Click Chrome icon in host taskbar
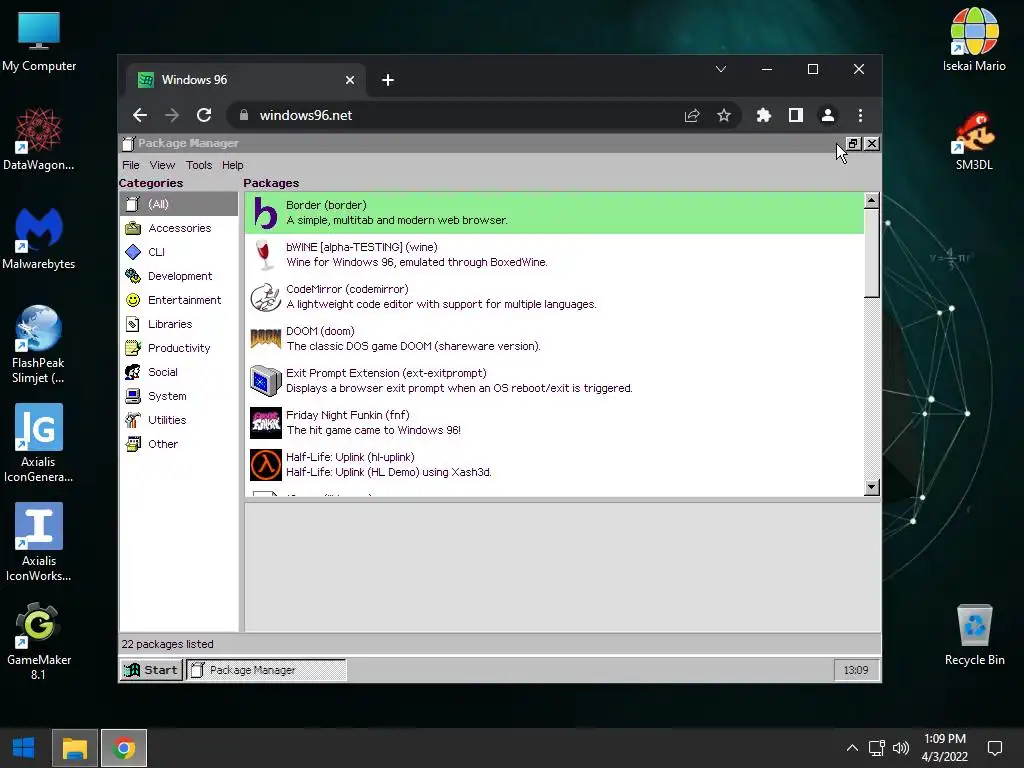This screenshot has height=768, width=1024. pos(124,748)
